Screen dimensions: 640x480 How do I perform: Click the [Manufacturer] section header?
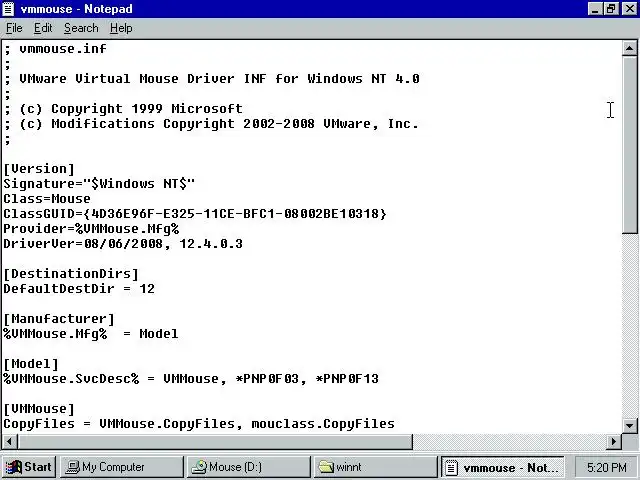click(59, 319)
